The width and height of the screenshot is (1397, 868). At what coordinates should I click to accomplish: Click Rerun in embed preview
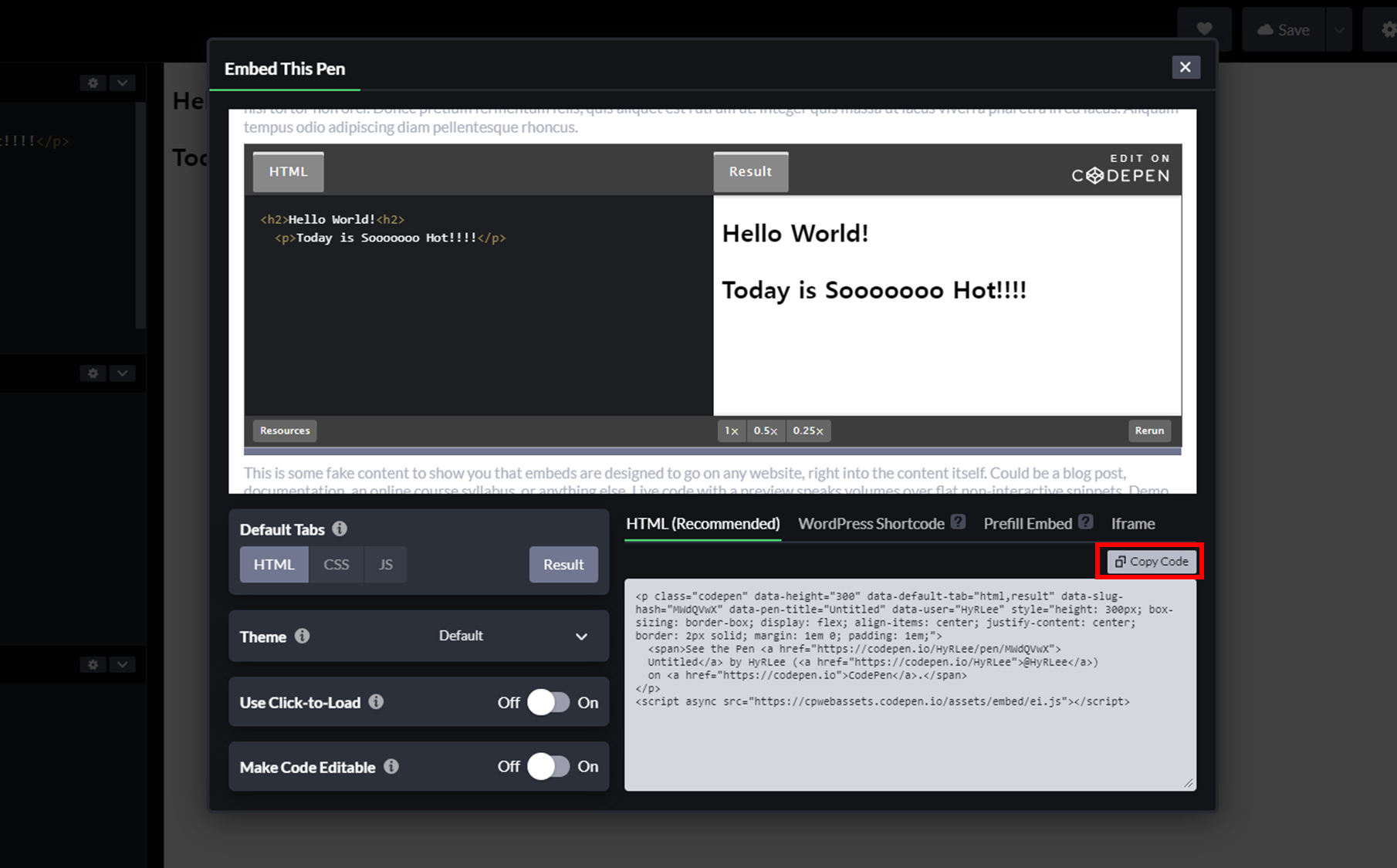pos(1149,431)
